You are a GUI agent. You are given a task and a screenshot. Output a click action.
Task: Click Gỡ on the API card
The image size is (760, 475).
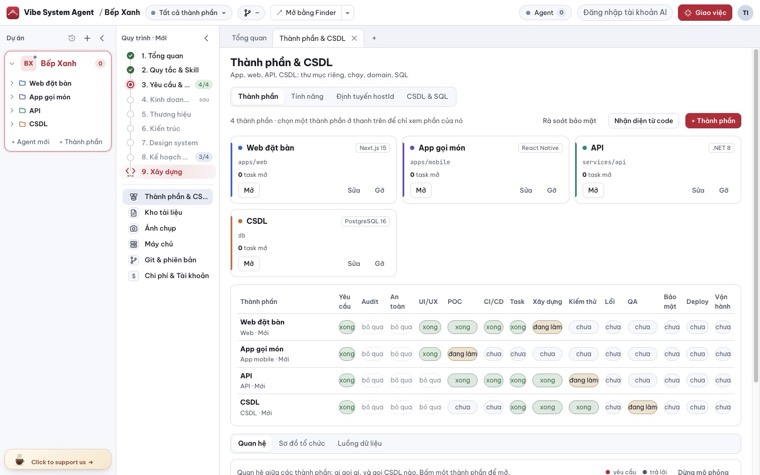tap(723, 190)
